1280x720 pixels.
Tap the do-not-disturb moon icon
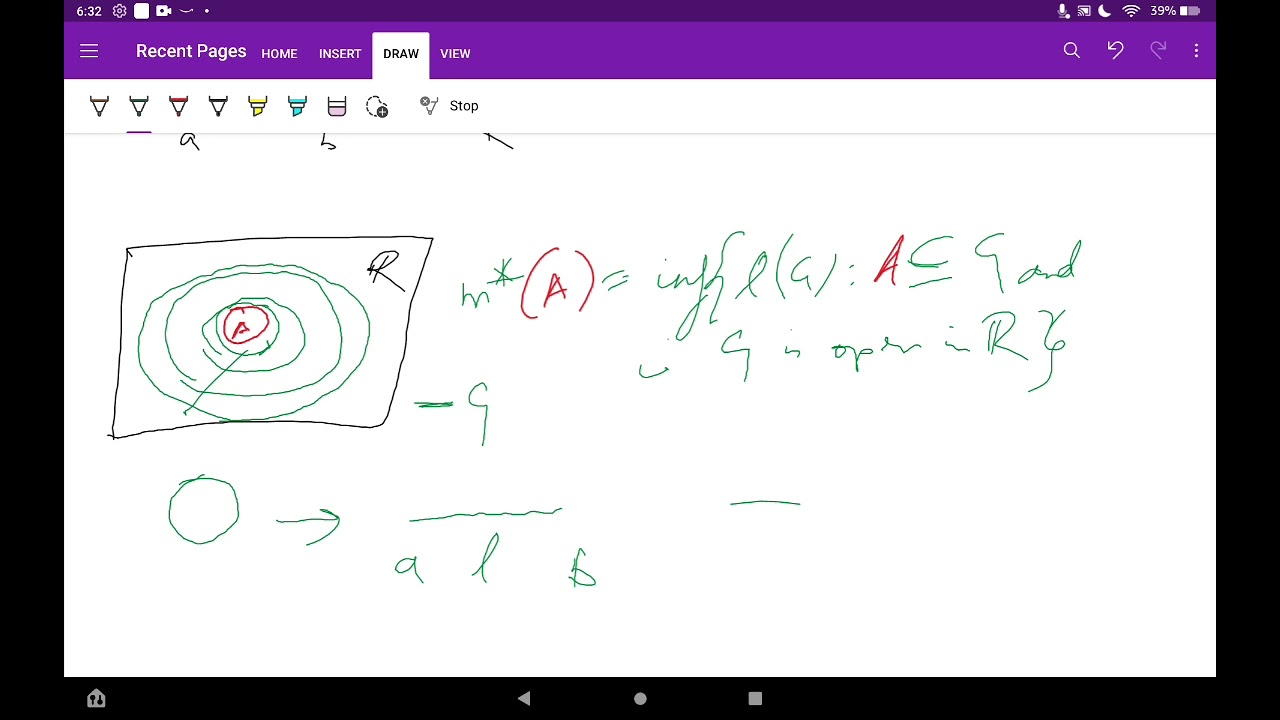1105,11
